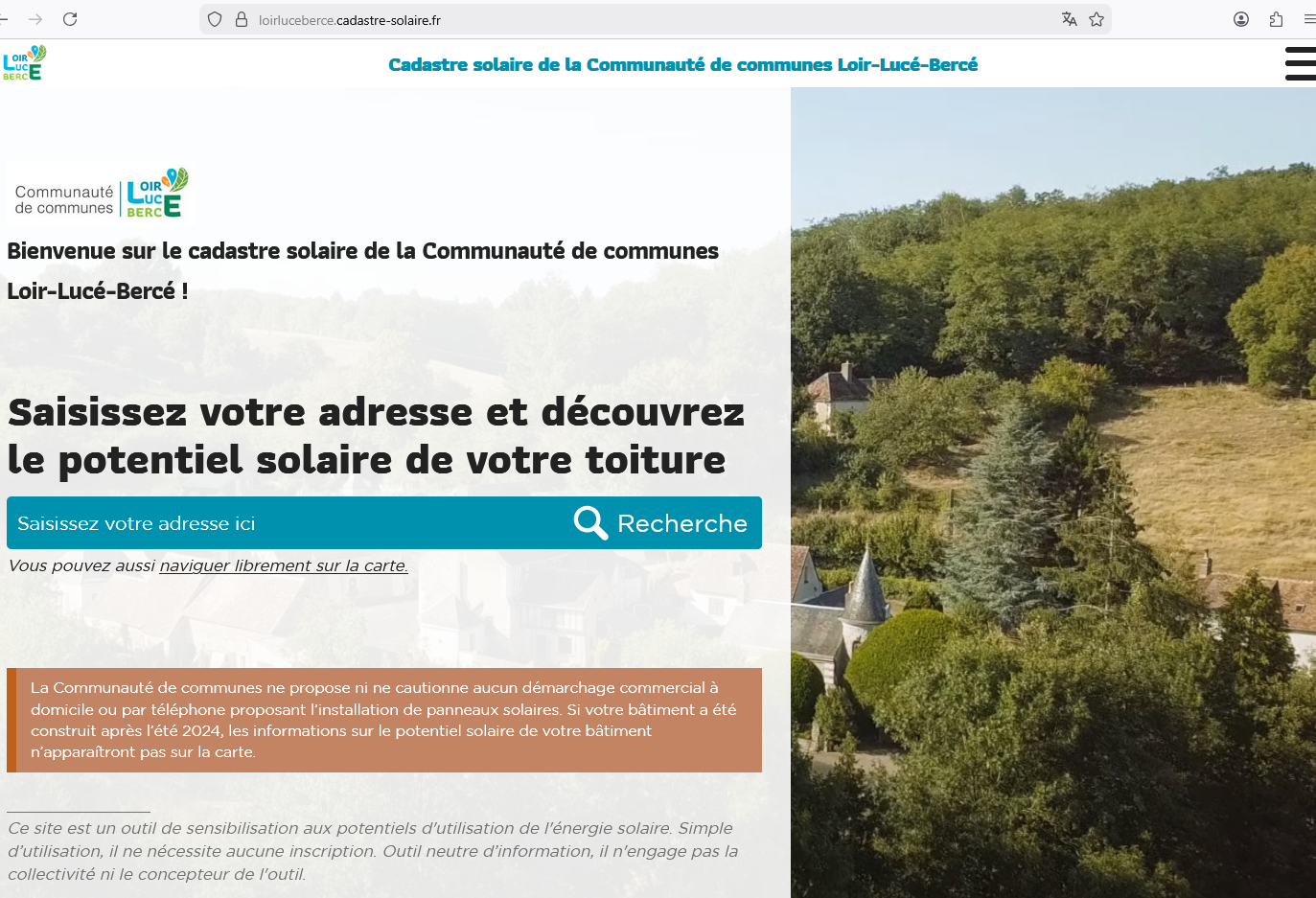Image resolution: width=1316 pixels, height=898 pixels.
Task: Click the "Cadastre solaire" header title
Action: [x=682, y=64]
